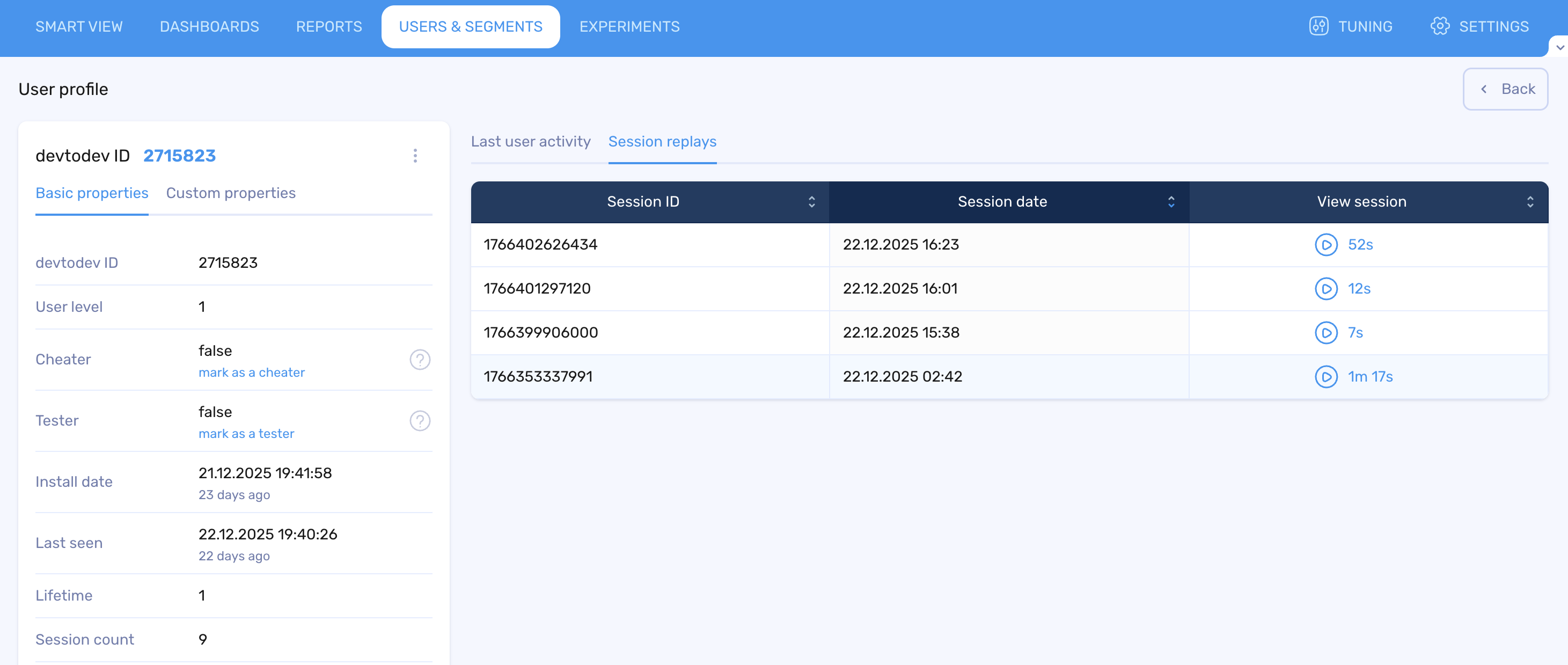
Task: Open the Tuning sliders icon
Action: pos(1318,26)
